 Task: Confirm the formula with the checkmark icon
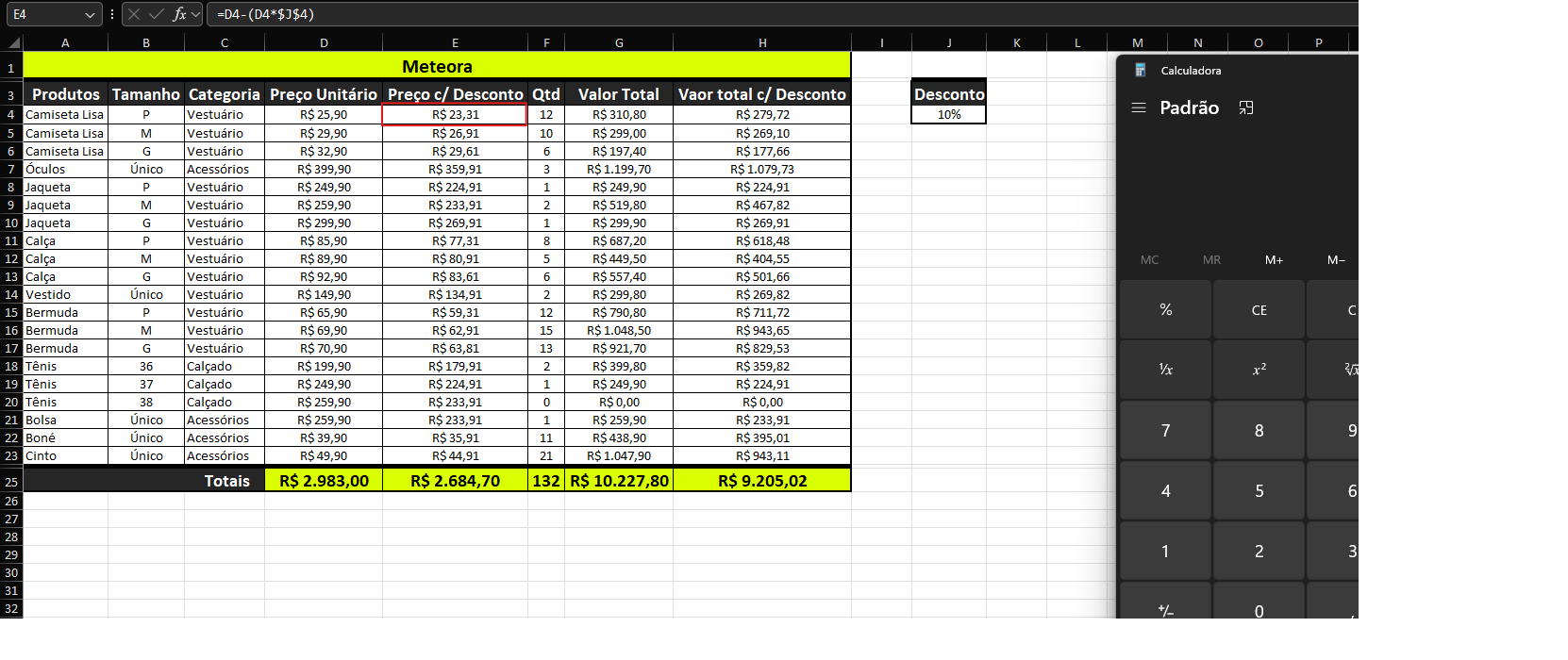click(x=157, y=14)
